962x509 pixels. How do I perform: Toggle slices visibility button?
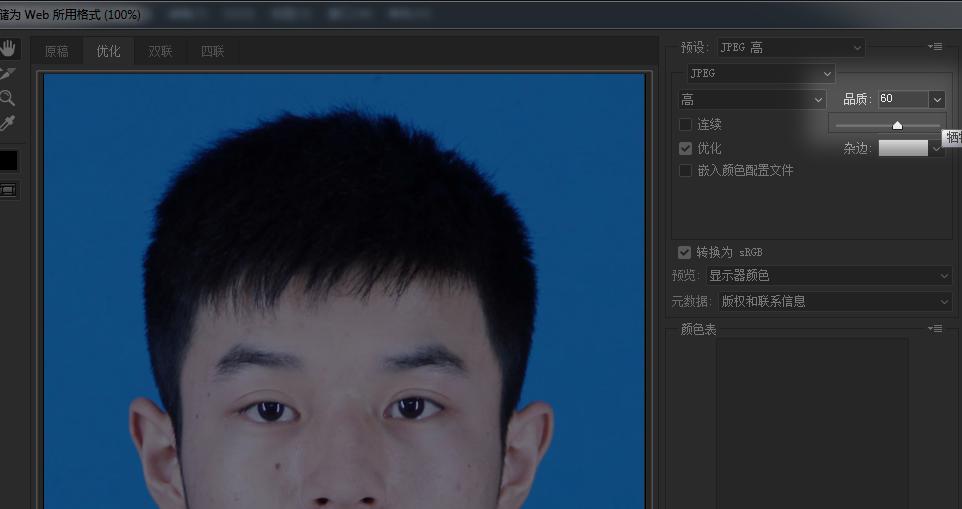[x=8, y=191]
